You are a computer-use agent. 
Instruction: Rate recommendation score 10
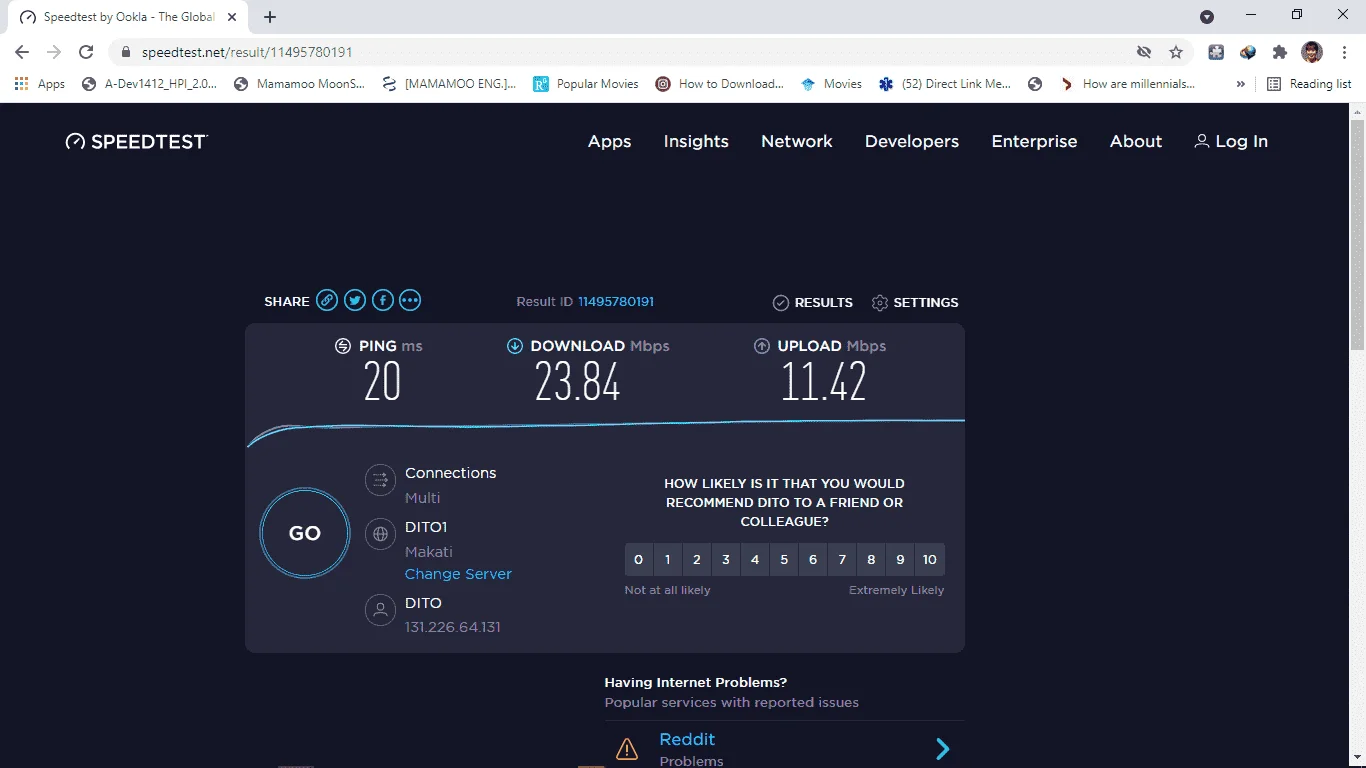tap(930, 560)
